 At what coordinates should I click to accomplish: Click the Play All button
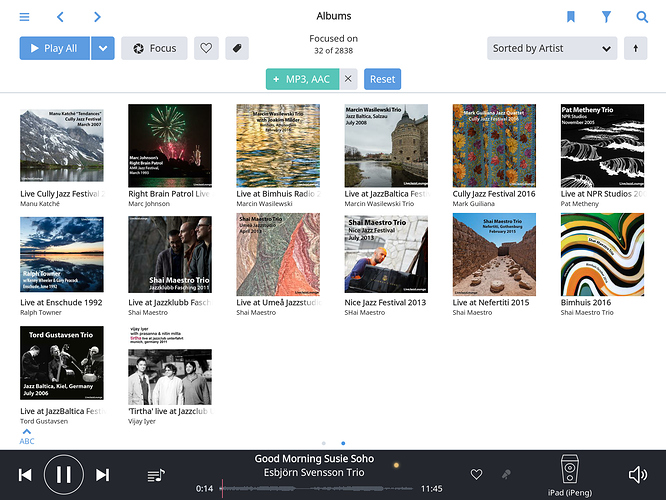click(x=54, y=48)
